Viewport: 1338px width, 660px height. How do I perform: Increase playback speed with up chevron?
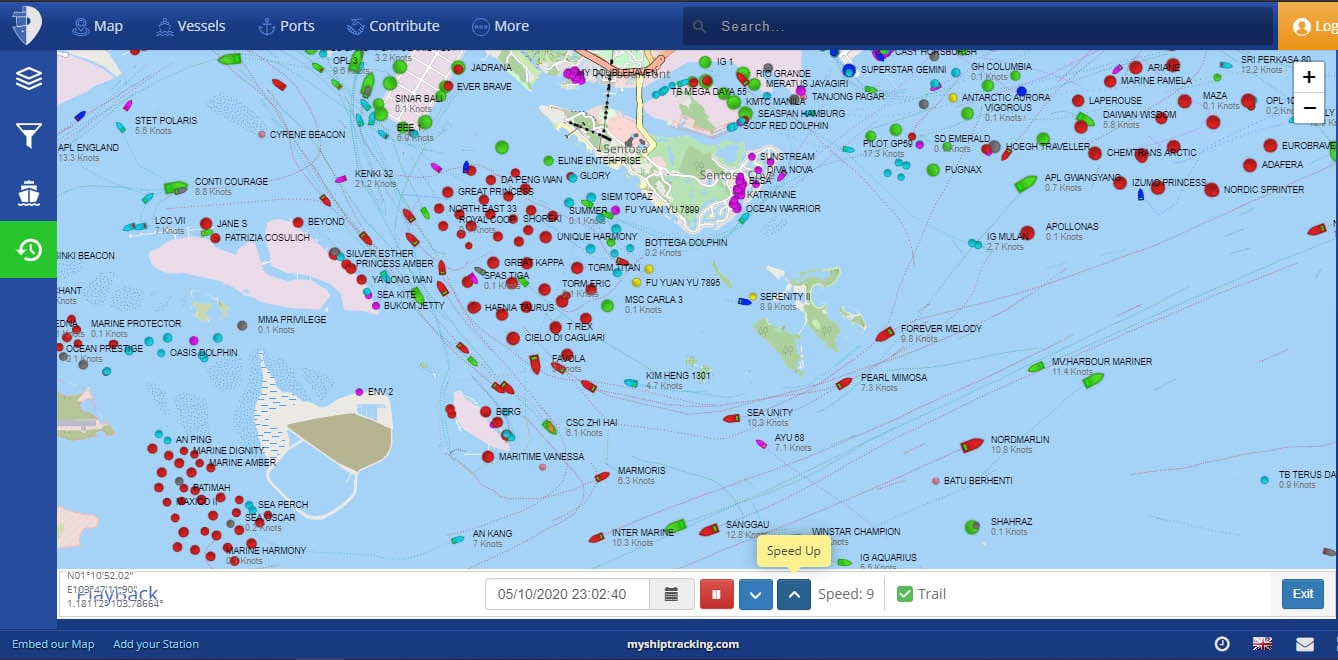coord(794,594)
